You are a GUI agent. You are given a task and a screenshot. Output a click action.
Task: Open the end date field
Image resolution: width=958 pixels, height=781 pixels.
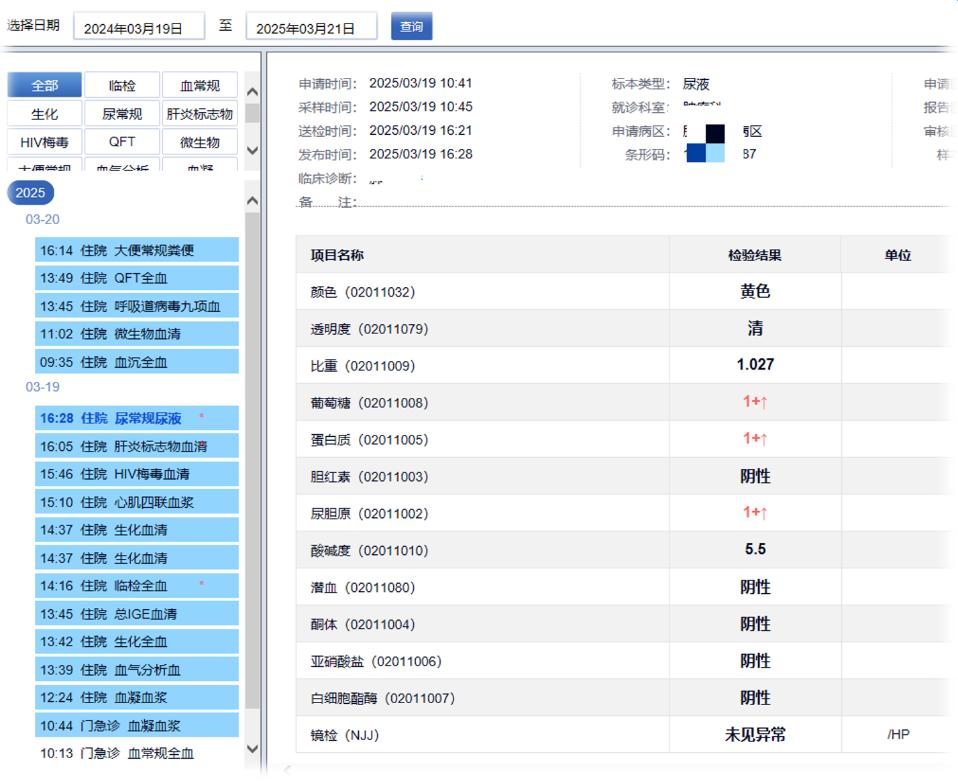[311, 28]
